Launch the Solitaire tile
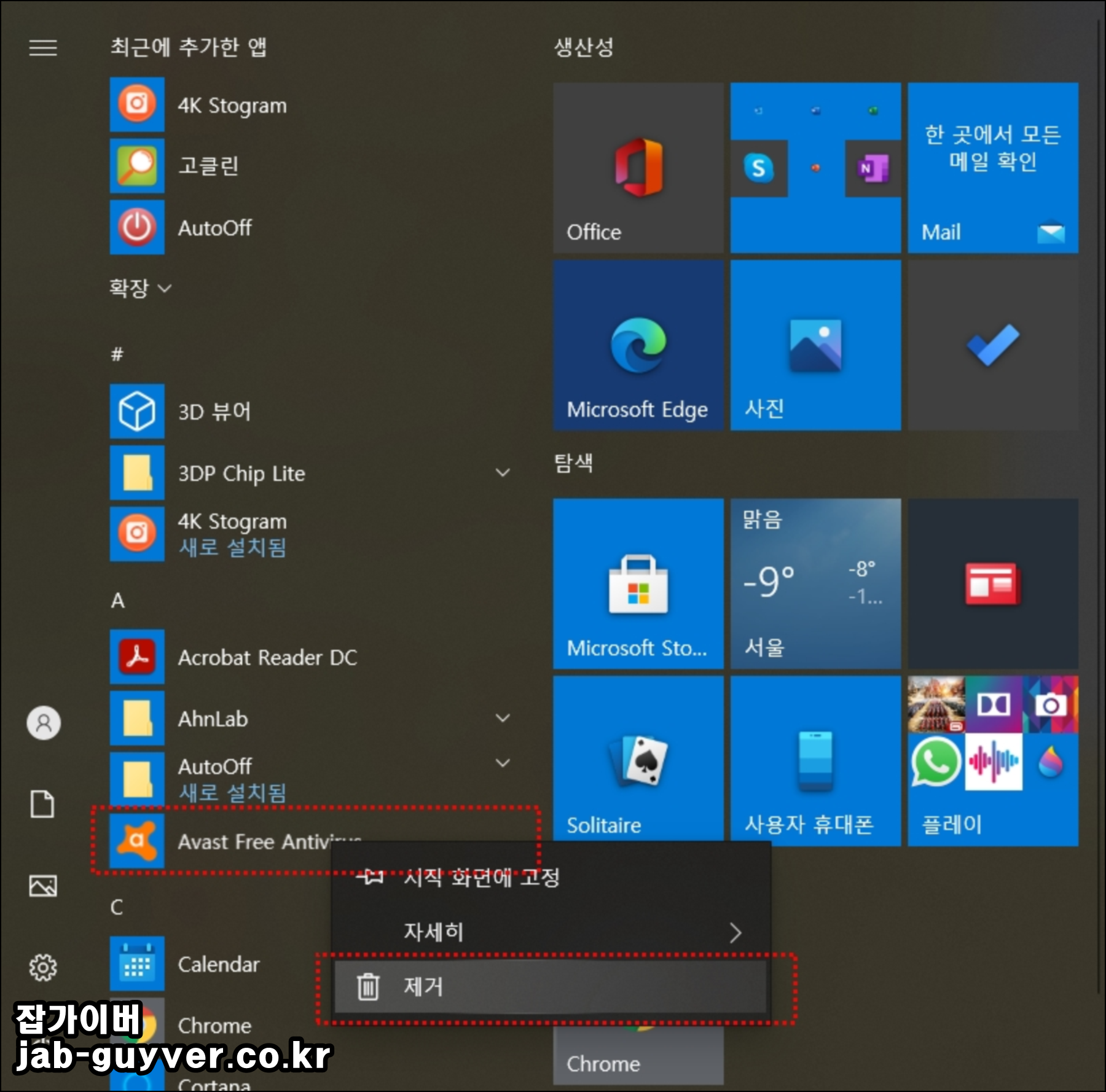This screenshot has width=1106, height=1092. point(638,760)
